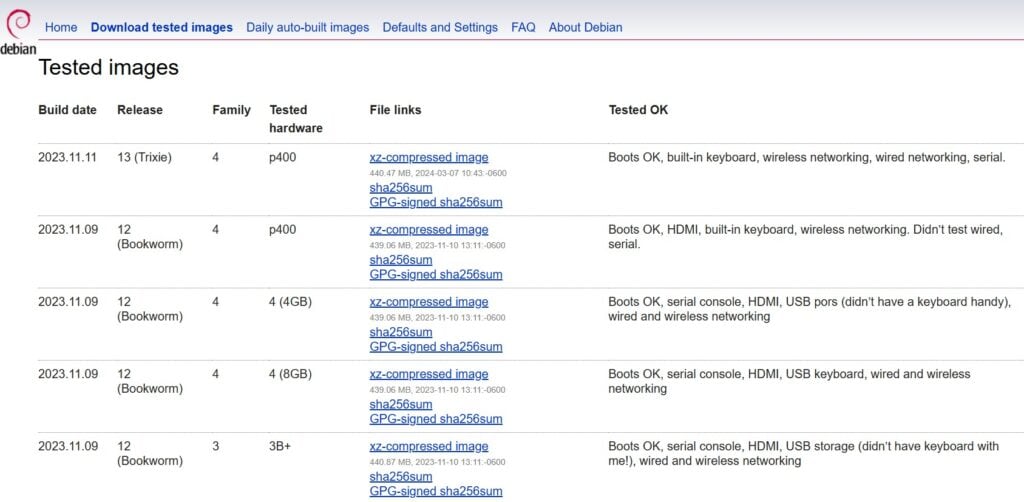Screen dimensions: 1024x502
Task: Select the 4 (8GB) hardware cell
Action: [290, 374]
